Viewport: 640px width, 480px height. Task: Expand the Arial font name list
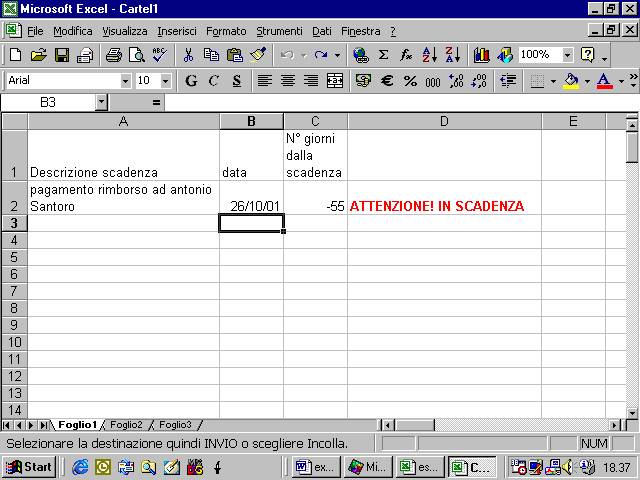[x=126, y=81]
